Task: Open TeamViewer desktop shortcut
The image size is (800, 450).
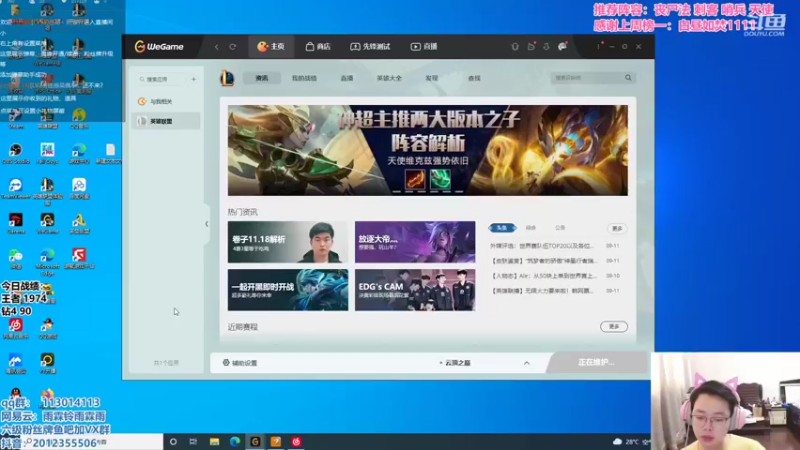Action: (x=16, y=188)
